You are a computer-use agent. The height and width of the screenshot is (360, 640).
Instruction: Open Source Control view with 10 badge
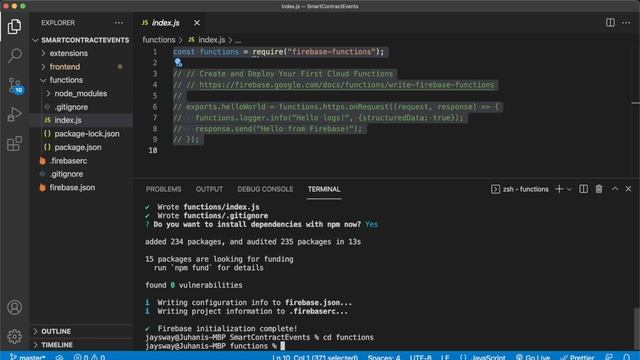[x=15, y=86]
